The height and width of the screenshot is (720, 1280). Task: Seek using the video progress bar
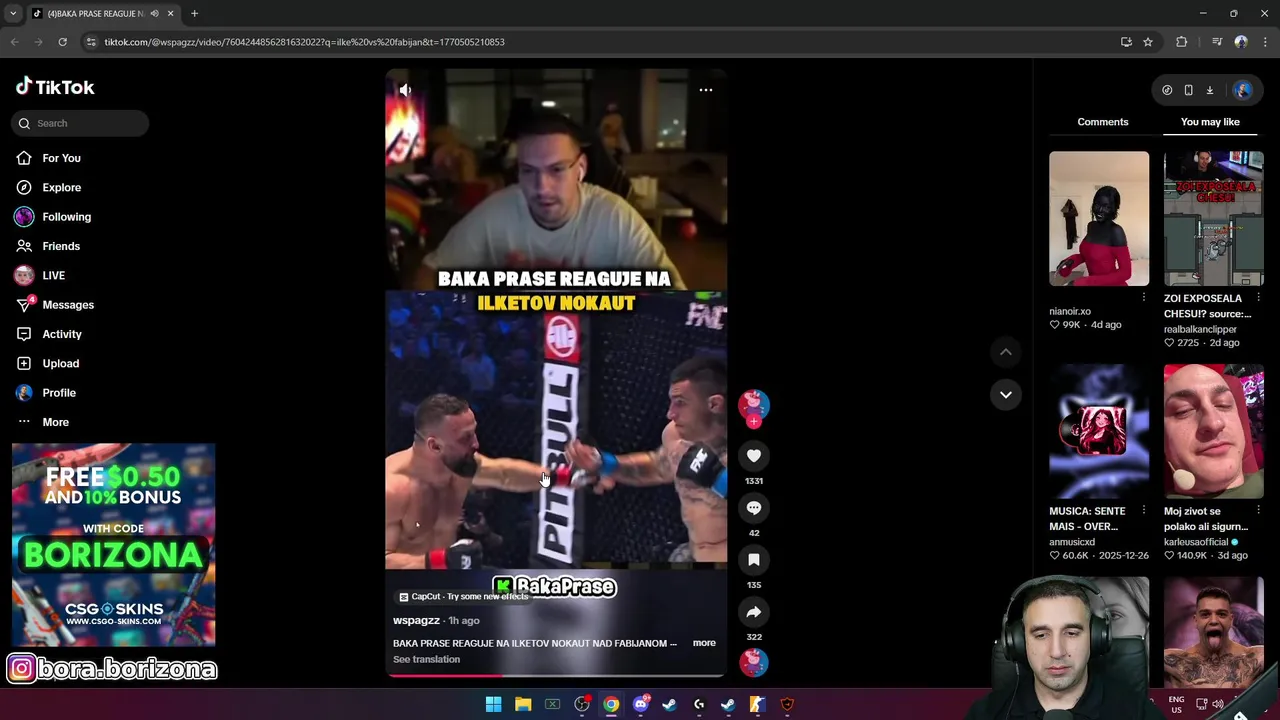[x=556, y=676]
